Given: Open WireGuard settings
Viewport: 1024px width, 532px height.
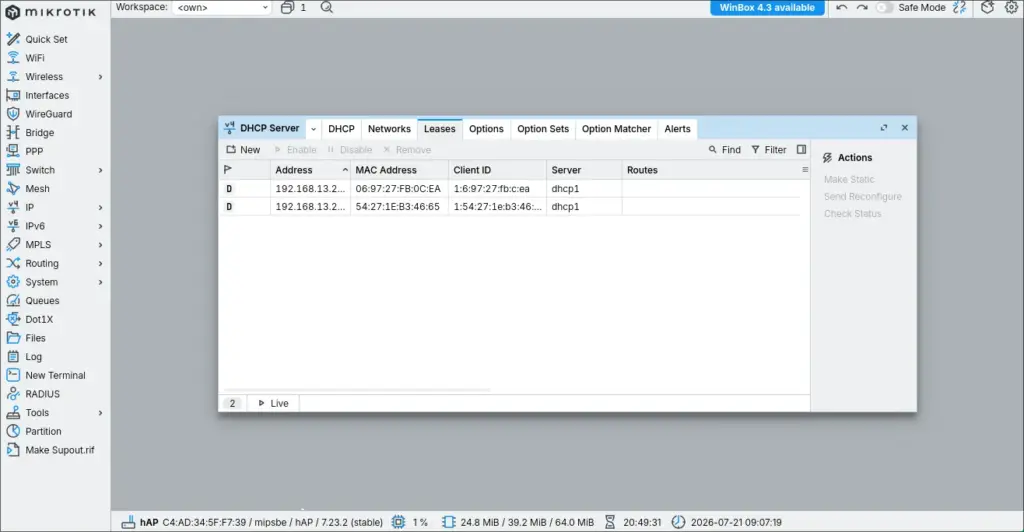Looking at the screenshot, I should coord(39,114).
